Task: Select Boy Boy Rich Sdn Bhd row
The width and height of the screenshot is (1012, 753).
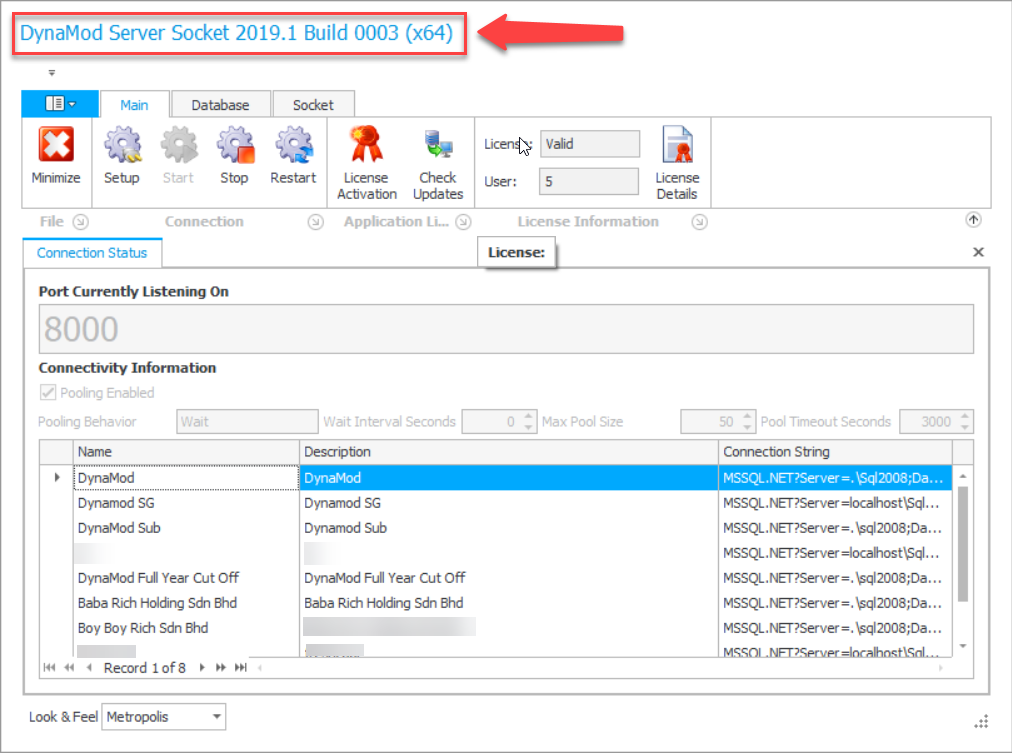Action: coord(186,628)
